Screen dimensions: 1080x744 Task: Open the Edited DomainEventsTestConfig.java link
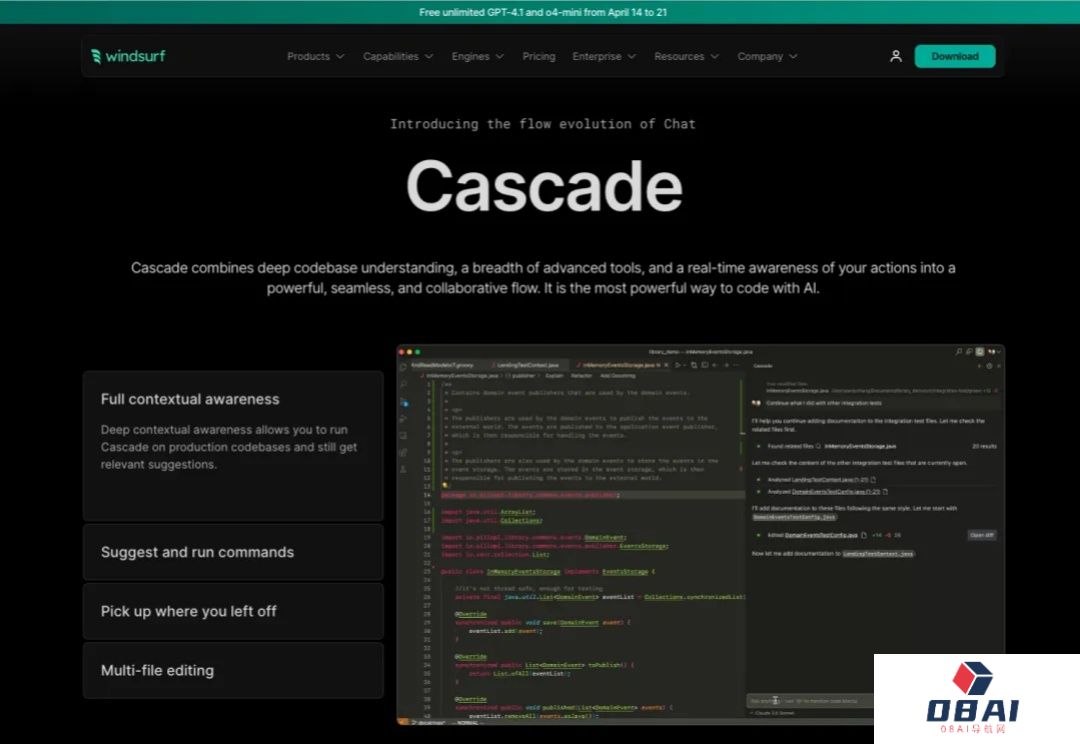click(822, 535)
